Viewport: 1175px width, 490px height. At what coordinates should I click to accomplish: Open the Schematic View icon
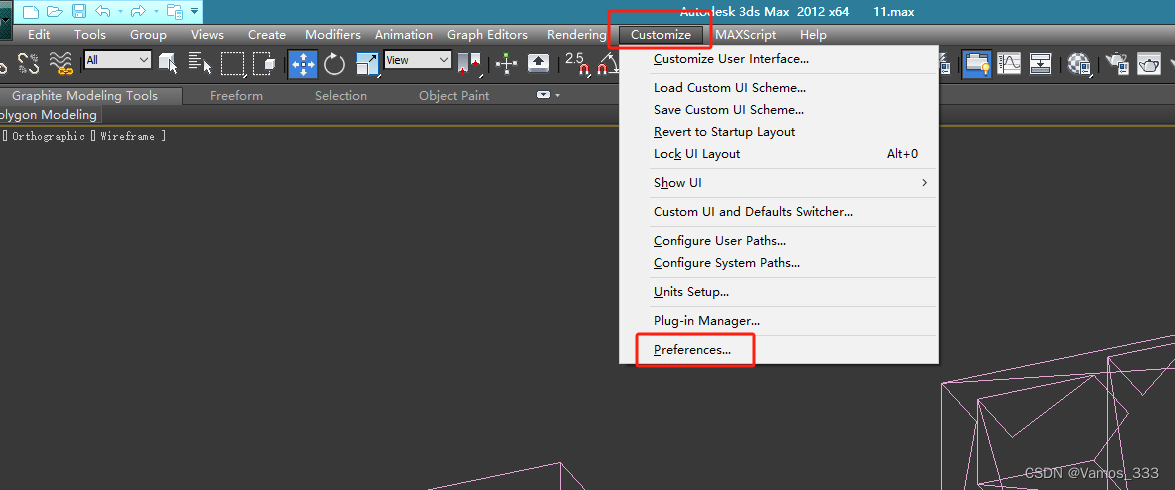point(1040,64)
